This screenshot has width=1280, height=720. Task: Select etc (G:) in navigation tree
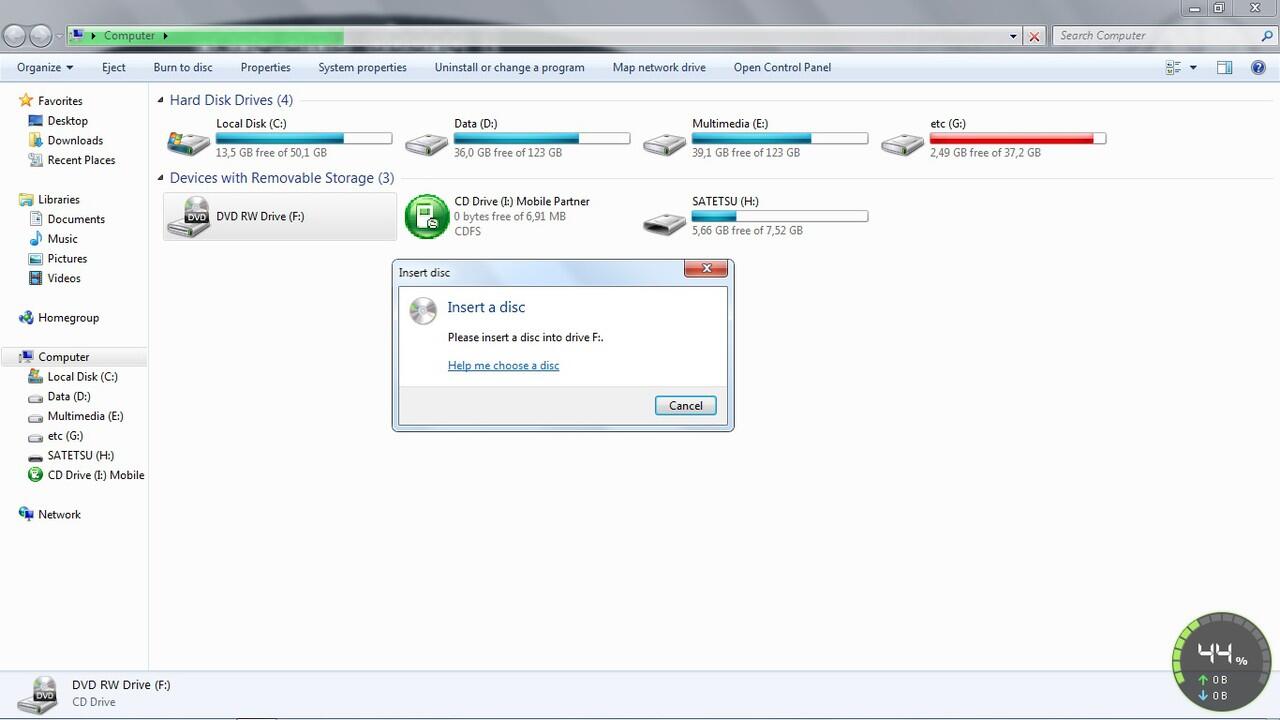pos(65,436)
